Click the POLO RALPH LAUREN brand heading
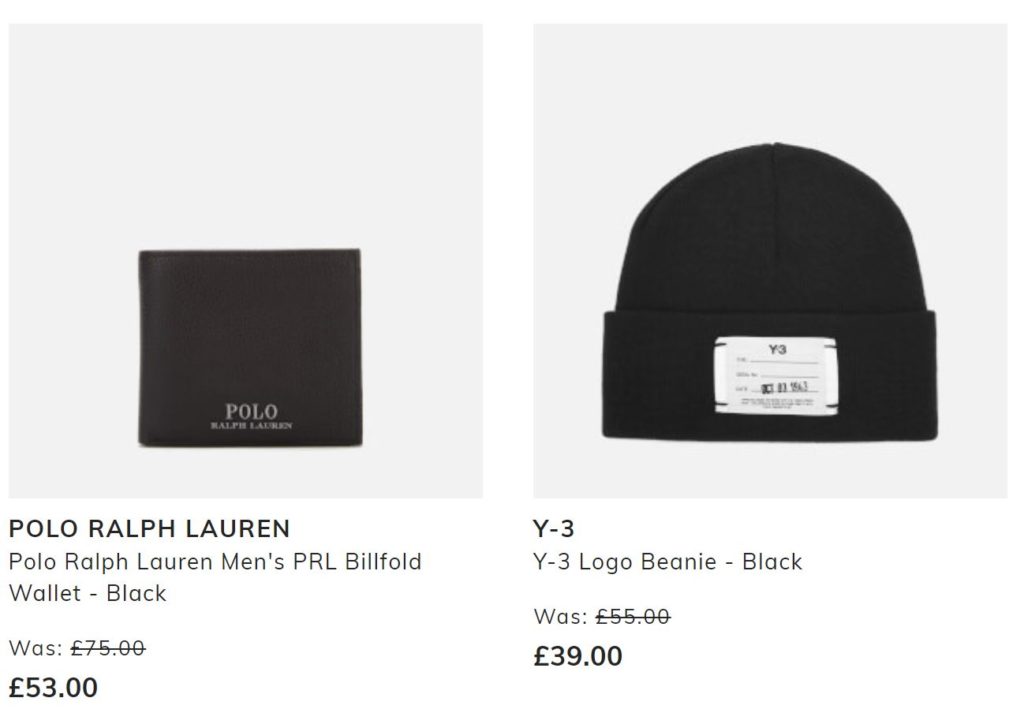 pyautogui.click(x=150, y=529)
